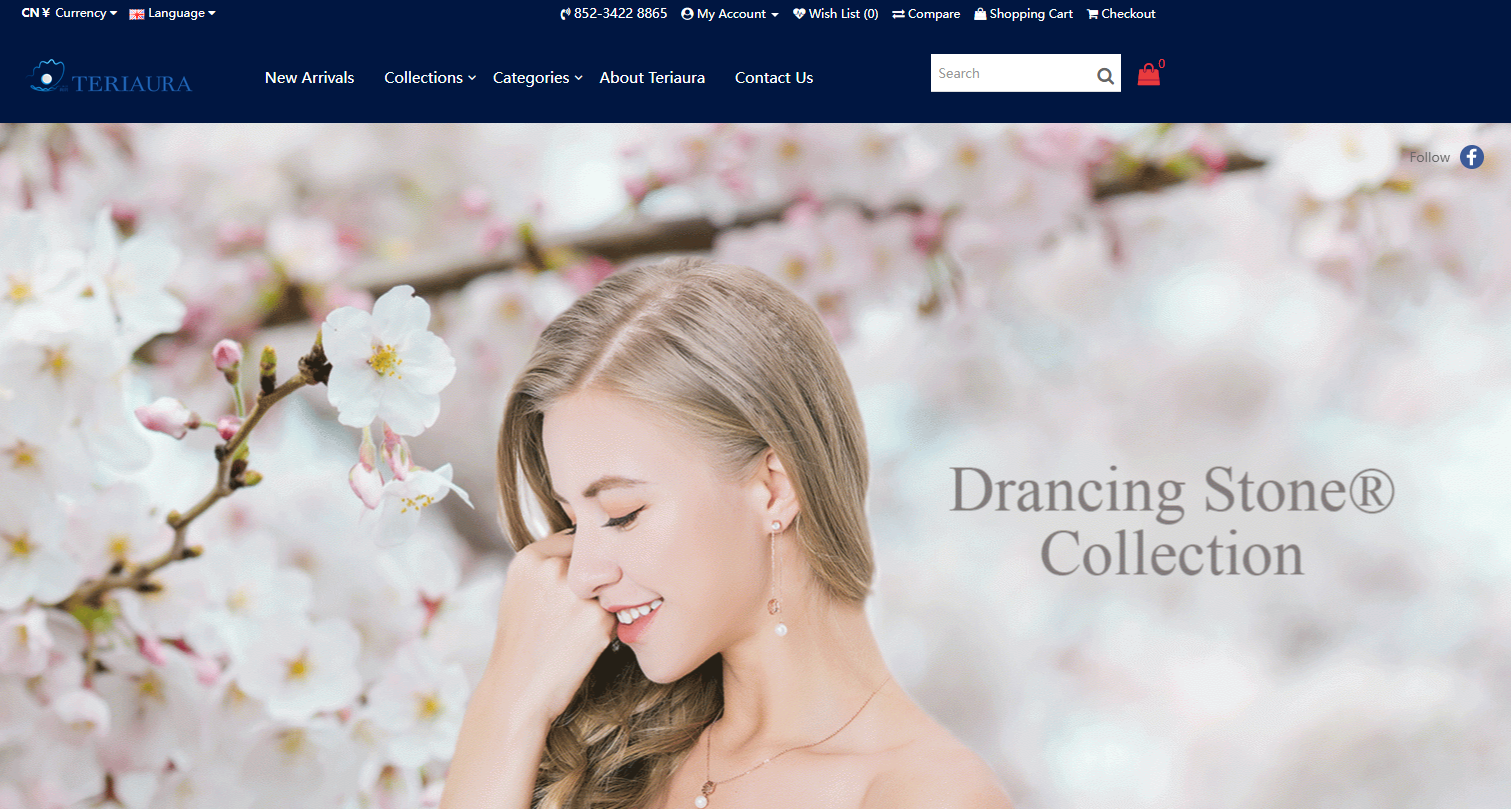
Task: Open Contact Us page
Action: (774, 78)
